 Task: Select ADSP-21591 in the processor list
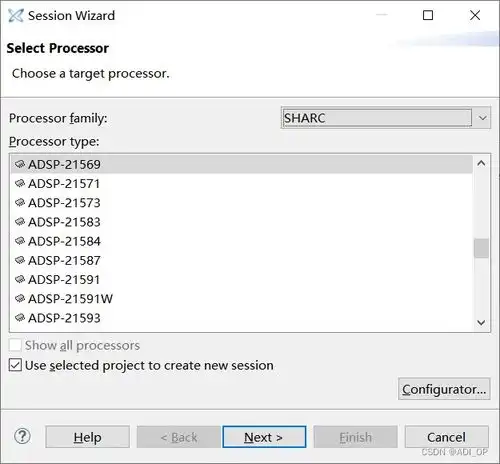[241, 279]
